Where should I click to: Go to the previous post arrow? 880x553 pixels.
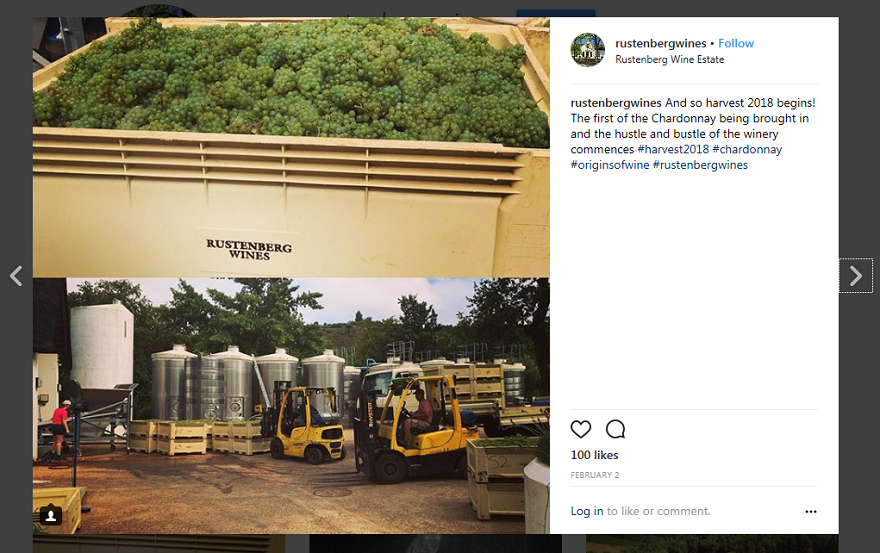(16, 276)
